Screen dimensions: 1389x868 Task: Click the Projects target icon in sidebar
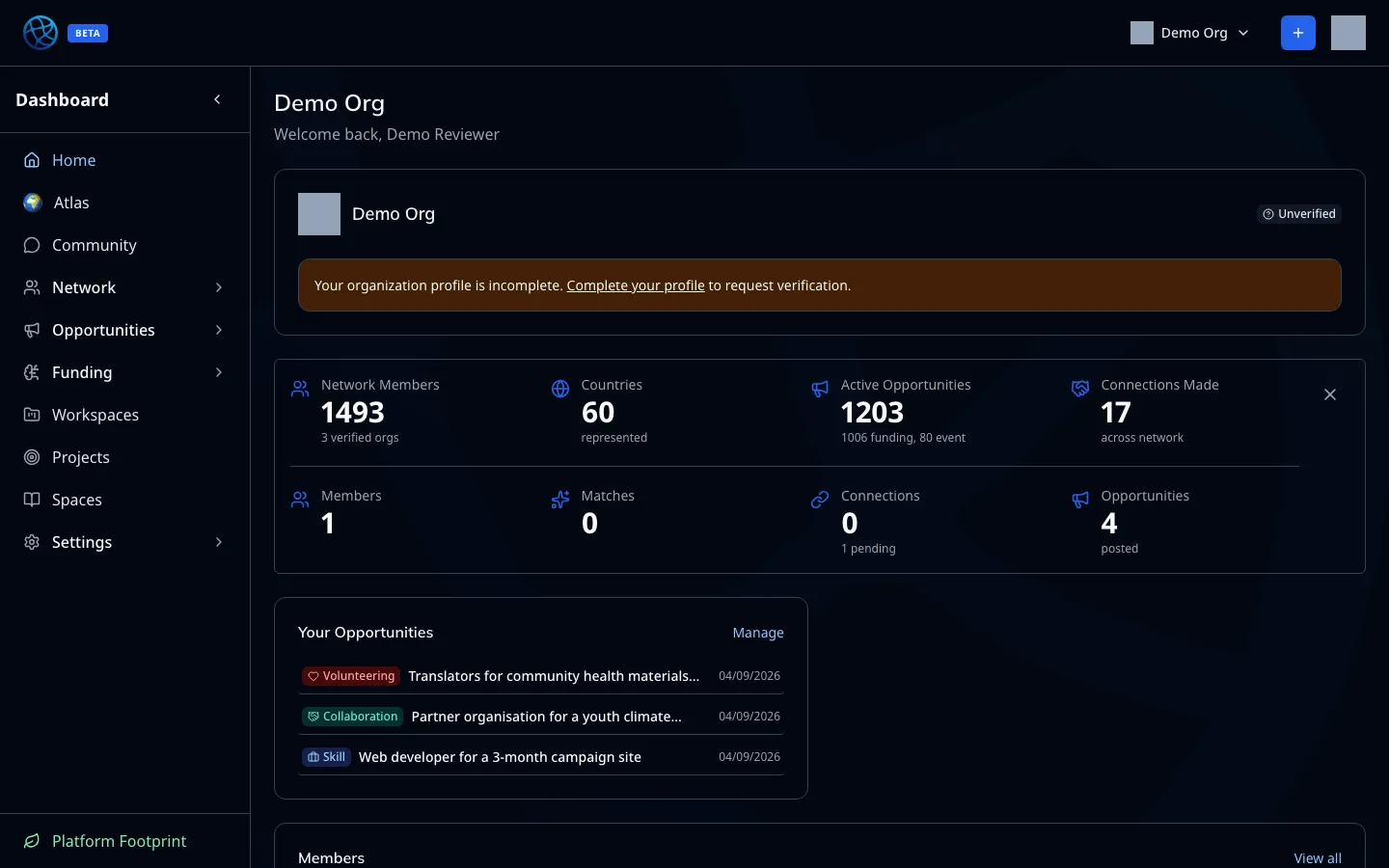[x=32, y=457]
